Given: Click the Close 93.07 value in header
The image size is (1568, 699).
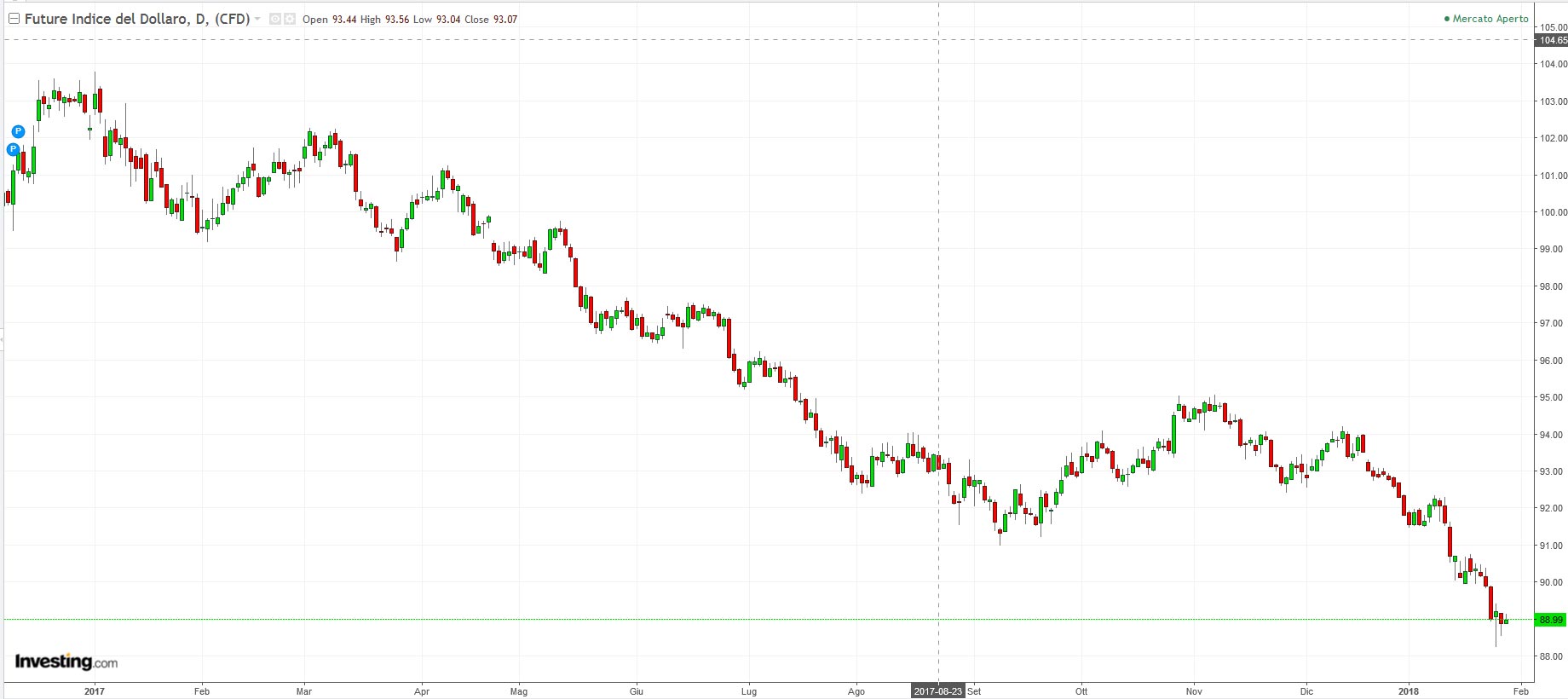Looking at the screenshot, I should coord(491,20).
